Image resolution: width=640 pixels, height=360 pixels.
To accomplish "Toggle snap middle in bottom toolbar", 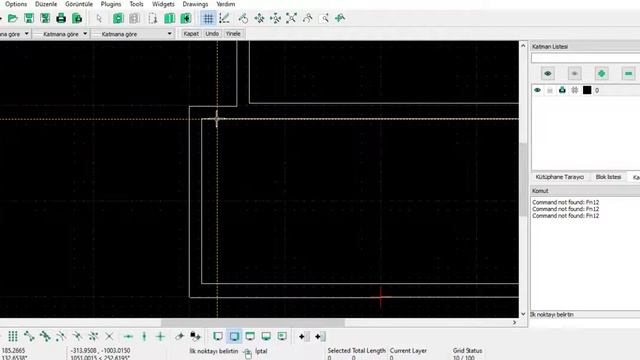I will (77, 336).
